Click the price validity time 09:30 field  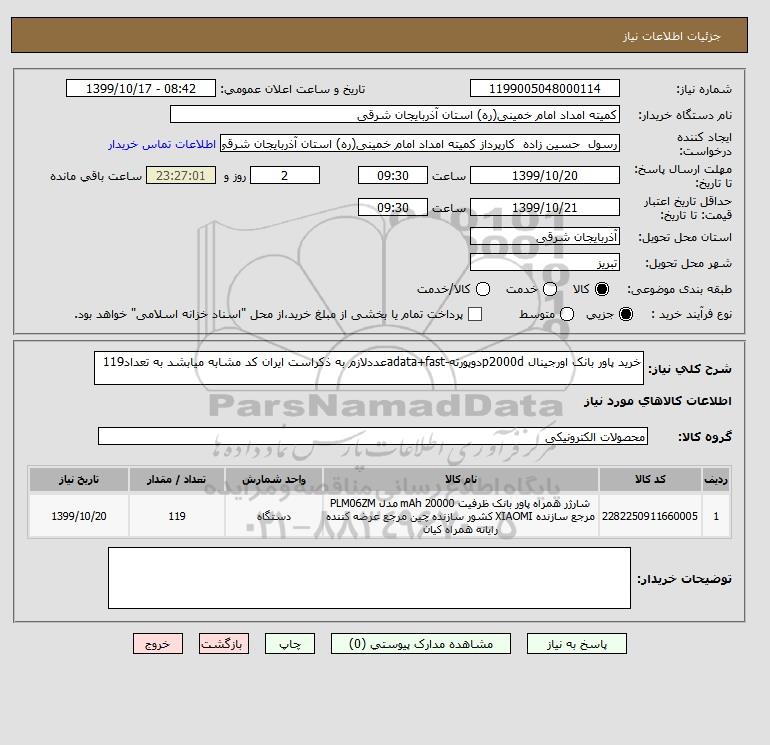point(393,207)
